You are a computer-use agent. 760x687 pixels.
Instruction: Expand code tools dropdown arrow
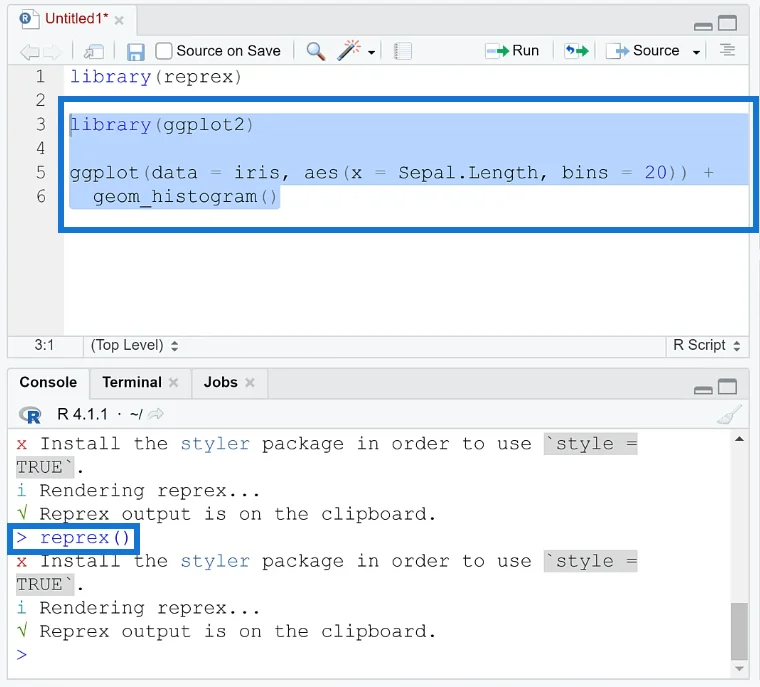coord(371,52)
